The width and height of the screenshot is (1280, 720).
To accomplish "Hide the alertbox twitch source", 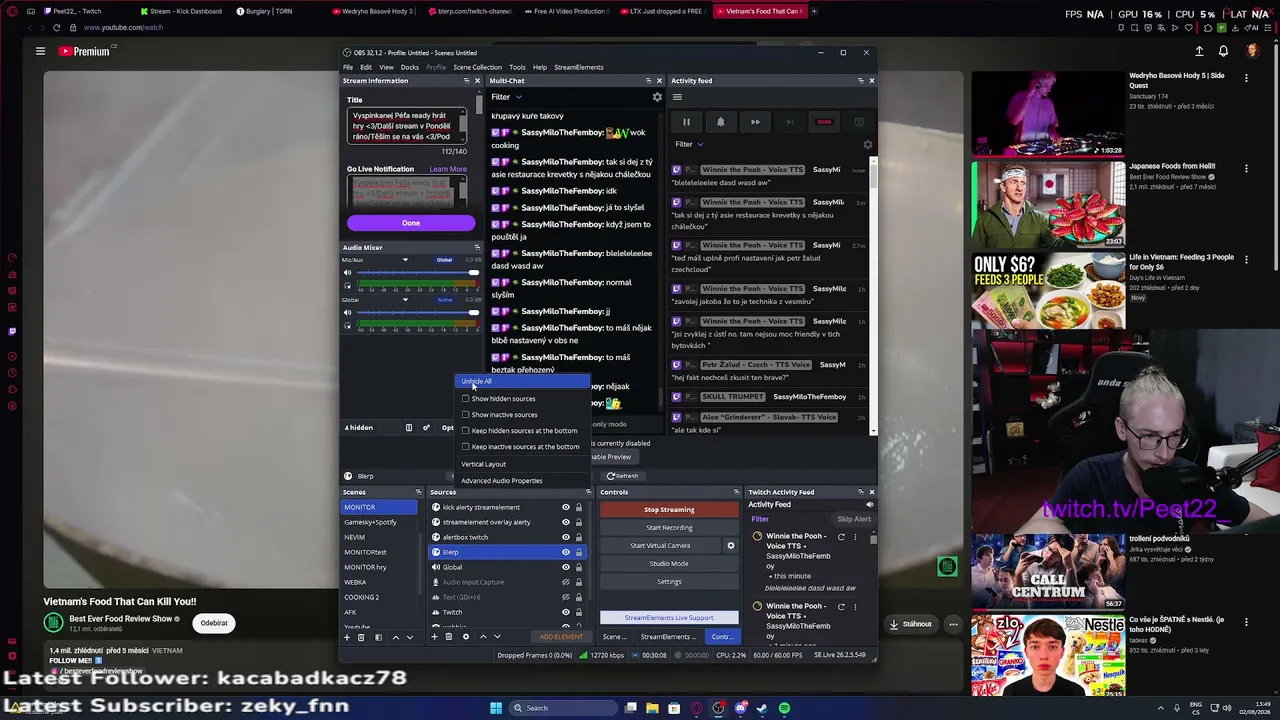I will tap(565, 537).
